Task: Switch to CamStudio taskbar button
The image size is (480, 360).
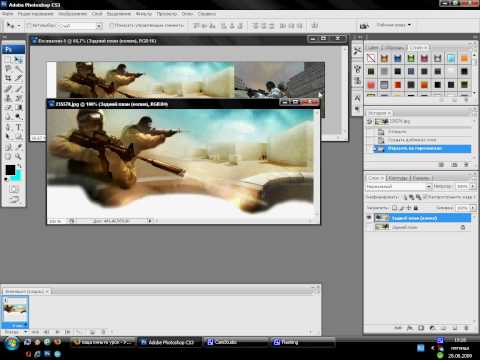Action: click(x=236, y=342)
